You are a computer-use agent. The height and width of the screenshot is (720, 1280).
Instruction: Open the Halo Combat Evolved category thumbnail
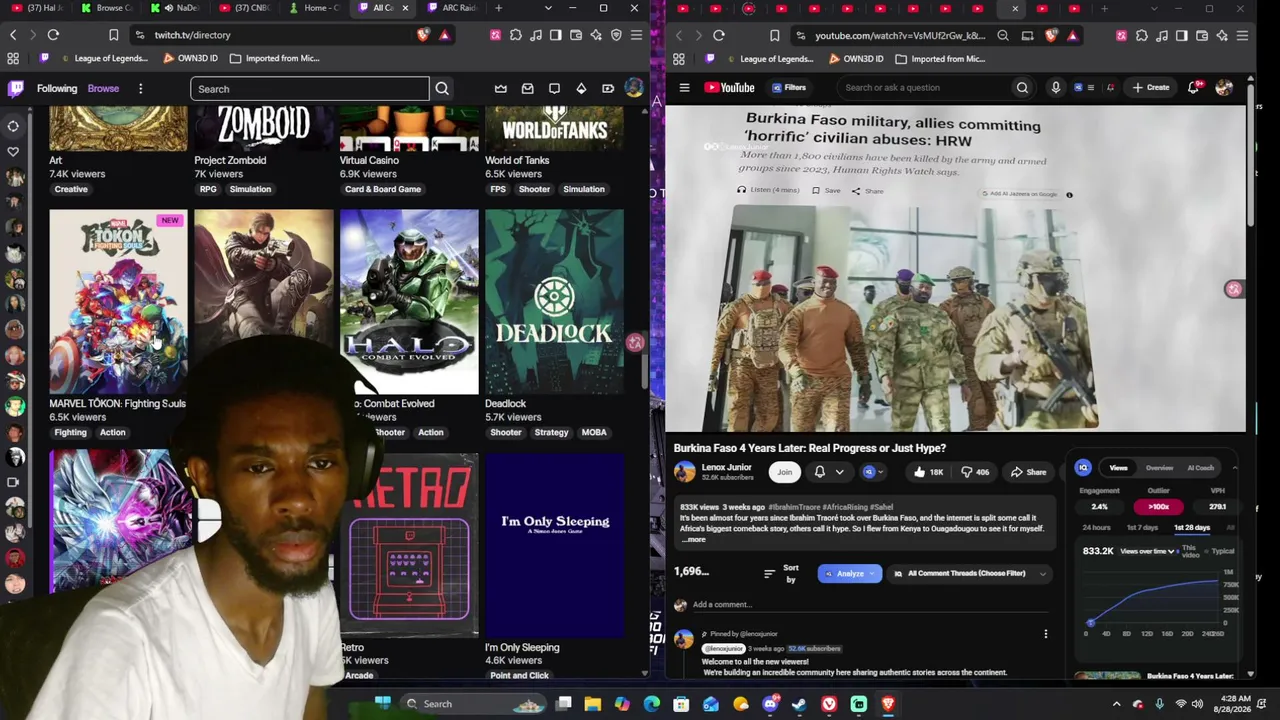(x=409, y=302)
